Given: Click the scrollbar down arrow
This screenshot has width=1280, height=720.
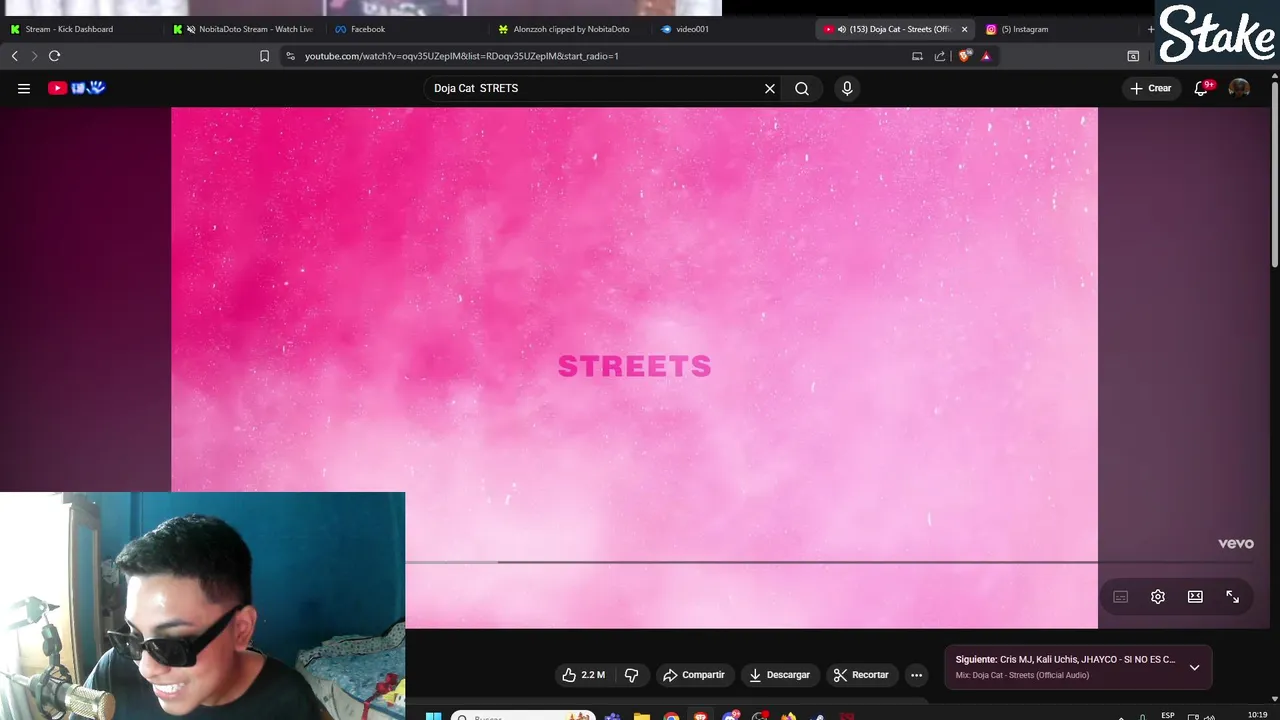Looking at the screenshot, I should [1274, 699].
